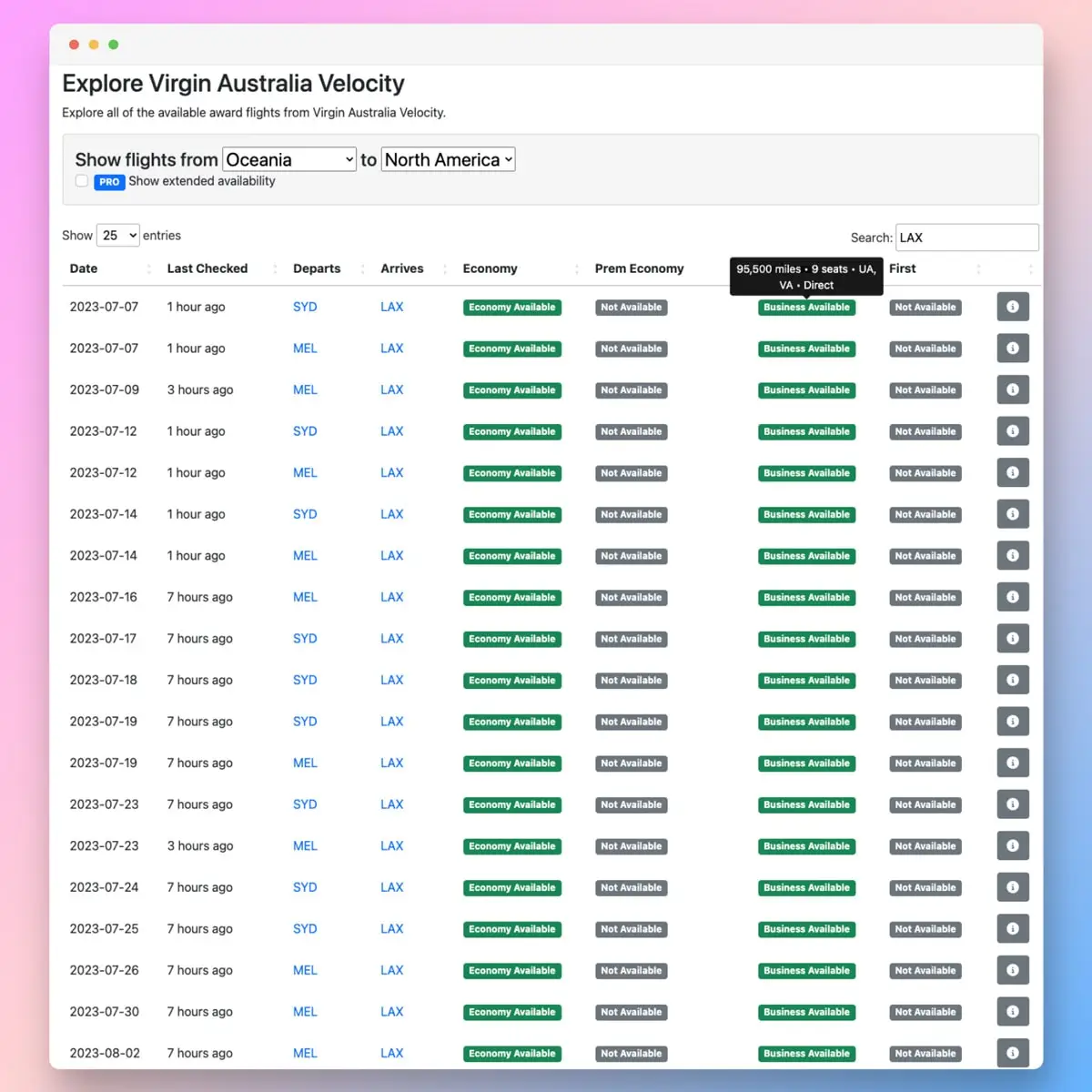
Task: Info icon for 2023-07-19 MEL flight
Action: point(1013,763)
